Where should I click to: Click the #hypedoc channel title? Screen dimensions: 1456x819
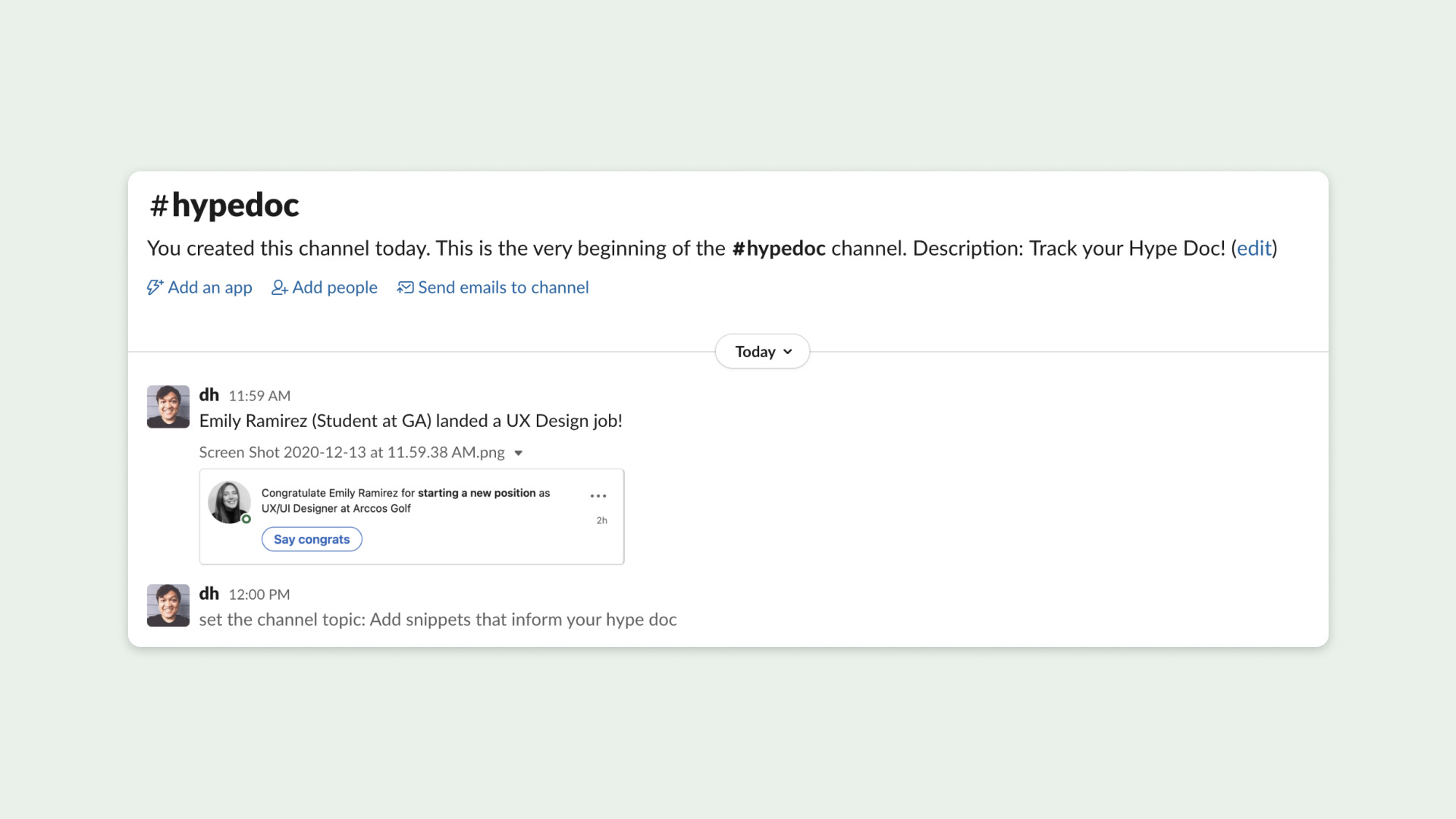tap(224, 204)
